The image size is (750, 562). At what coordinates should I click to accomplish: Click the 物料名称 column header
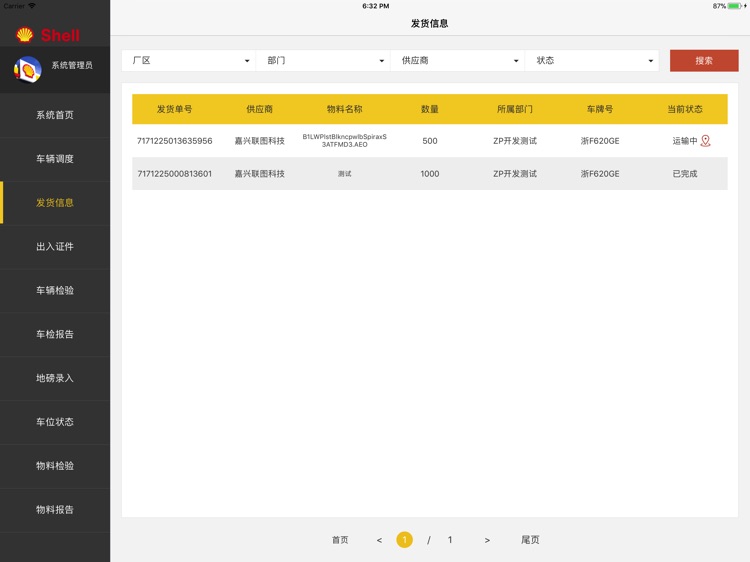click(x=344, y=109)
